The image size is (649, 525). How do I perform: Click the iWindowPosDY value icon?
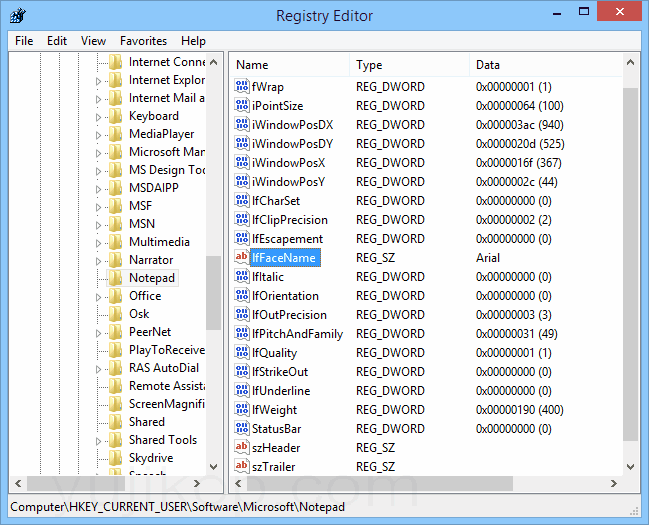click(x=242, y=144)
